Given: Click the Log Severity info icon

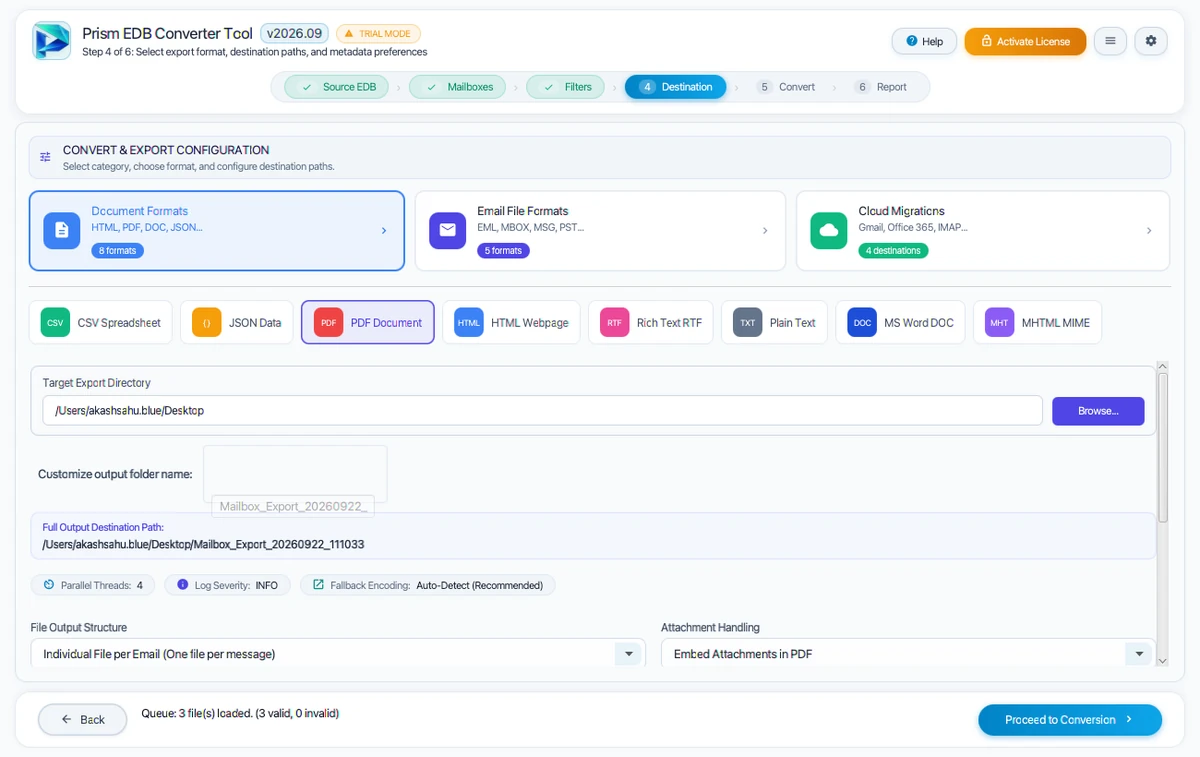Looking at the screenshot, I should tap(182, 585).
